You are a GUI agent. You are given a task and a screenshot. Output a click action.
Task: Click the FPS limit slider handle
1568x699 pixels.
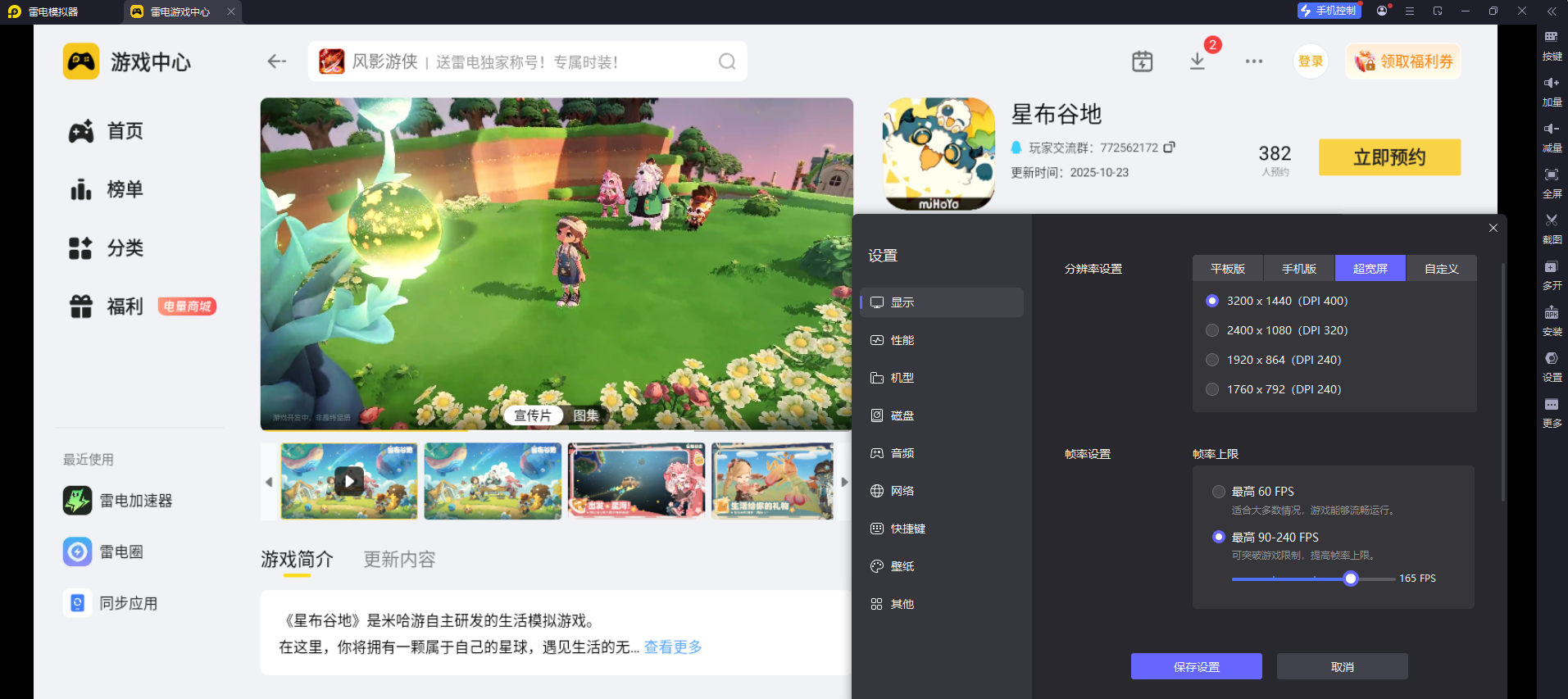1351,579
